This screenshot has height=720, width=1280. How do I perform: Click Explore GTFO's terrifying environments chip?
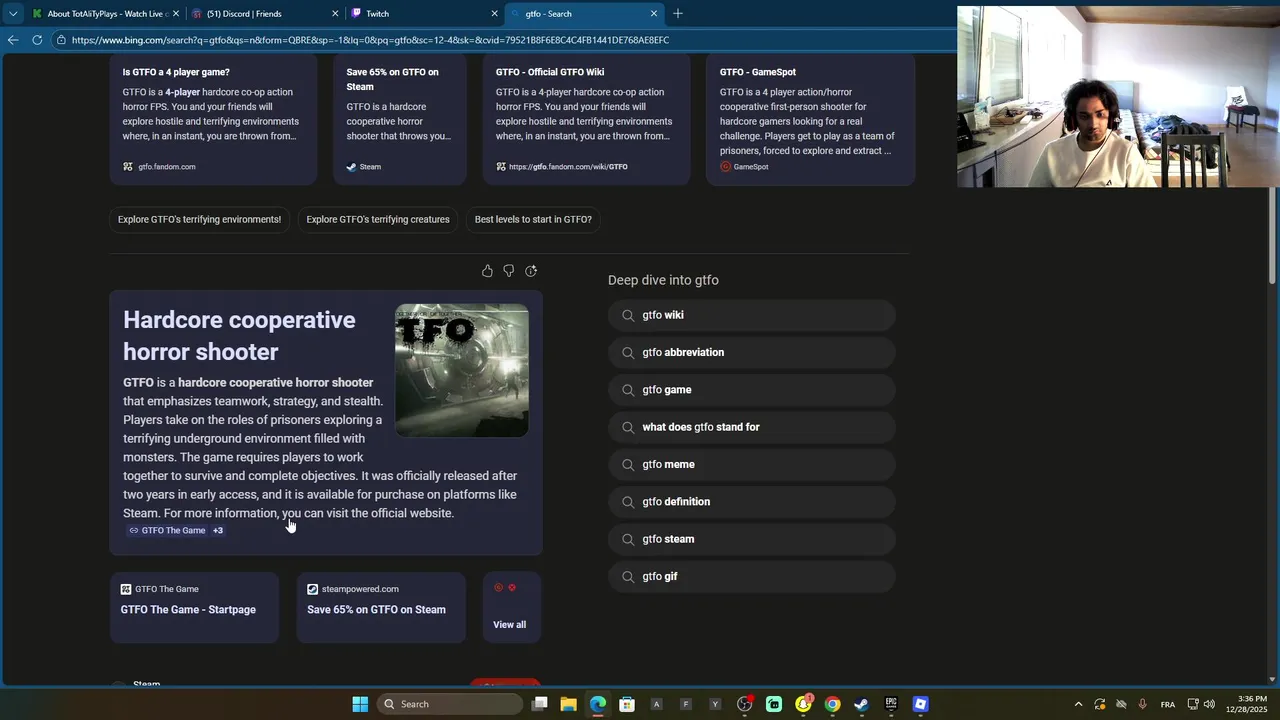(199, 219)
